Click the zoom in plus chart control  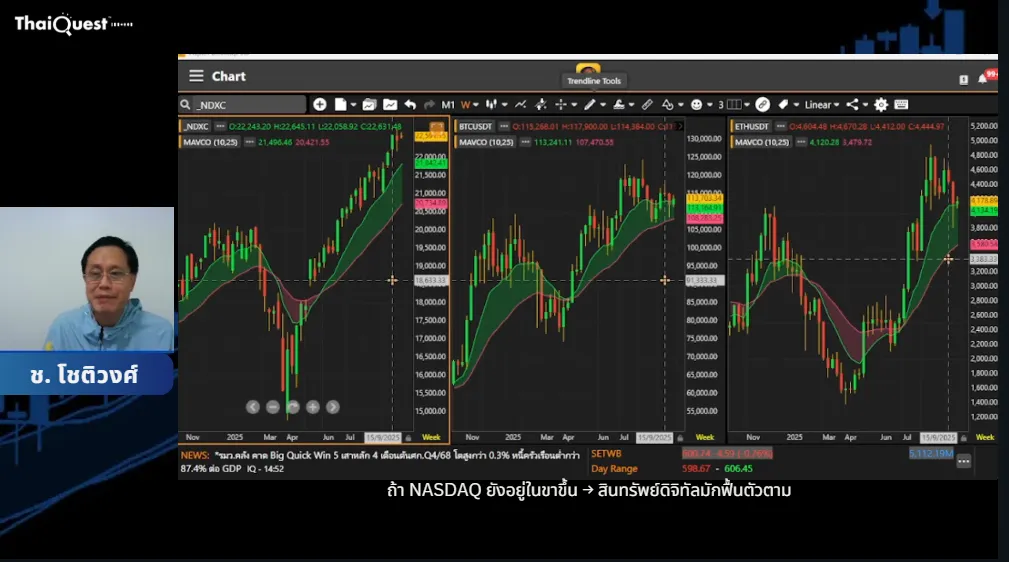point(313,407)
